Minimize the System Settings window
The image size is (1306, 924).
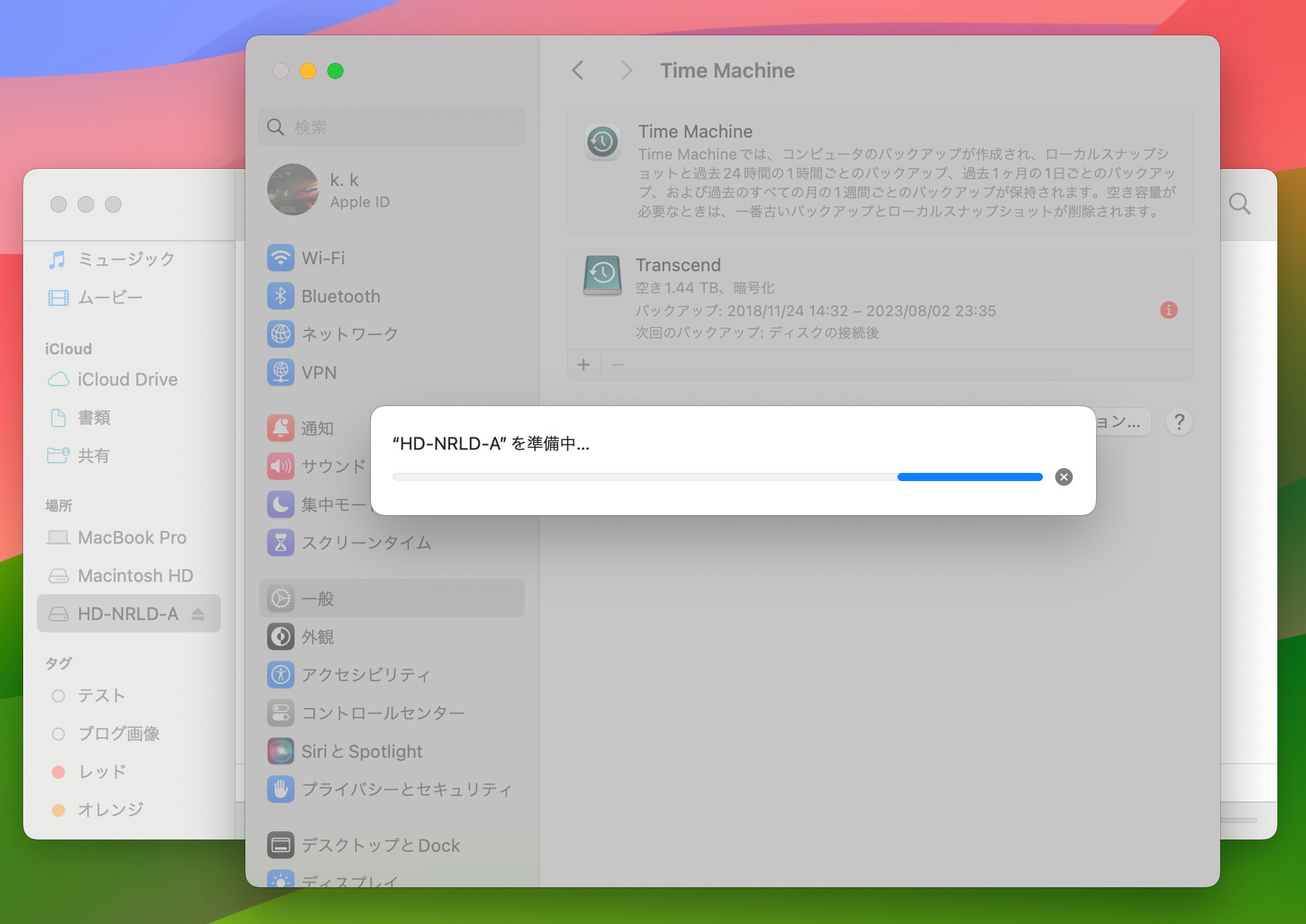[x=308, y=71]
